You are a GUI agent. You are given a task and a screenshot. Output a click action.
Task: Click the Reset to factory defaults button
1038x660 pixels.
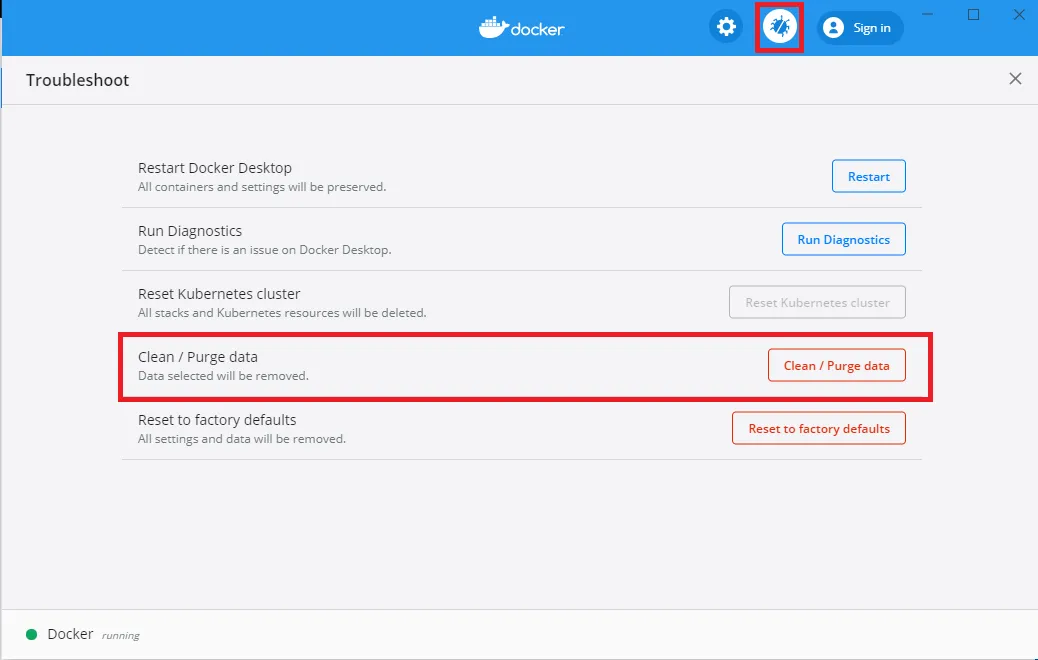click(x=818, y=429)
